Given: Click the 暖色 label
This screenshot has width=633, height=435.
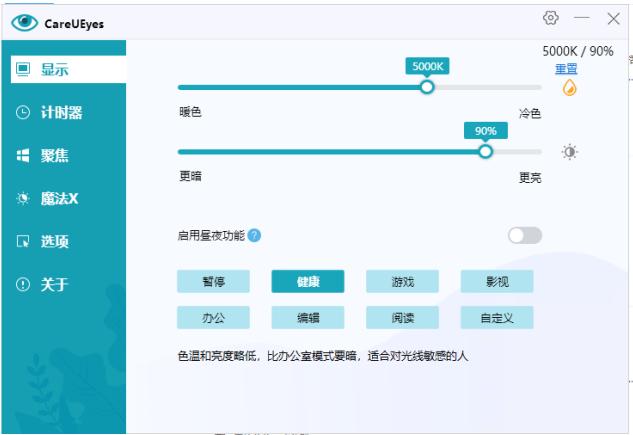Looking at the screenshot, I should point(190,112).
